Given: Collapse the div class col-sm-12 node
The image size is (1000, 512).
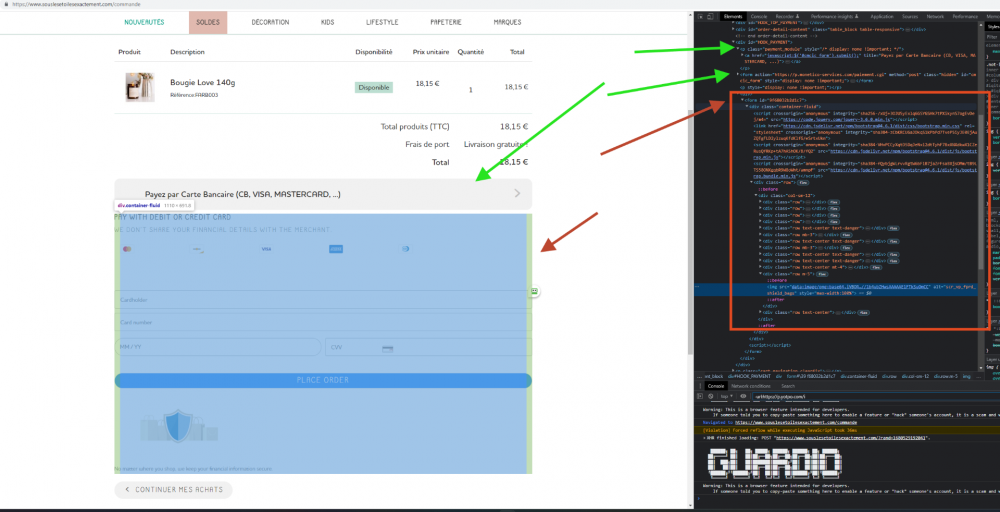Looking at the screenshot, I should [x=756, y=194].
